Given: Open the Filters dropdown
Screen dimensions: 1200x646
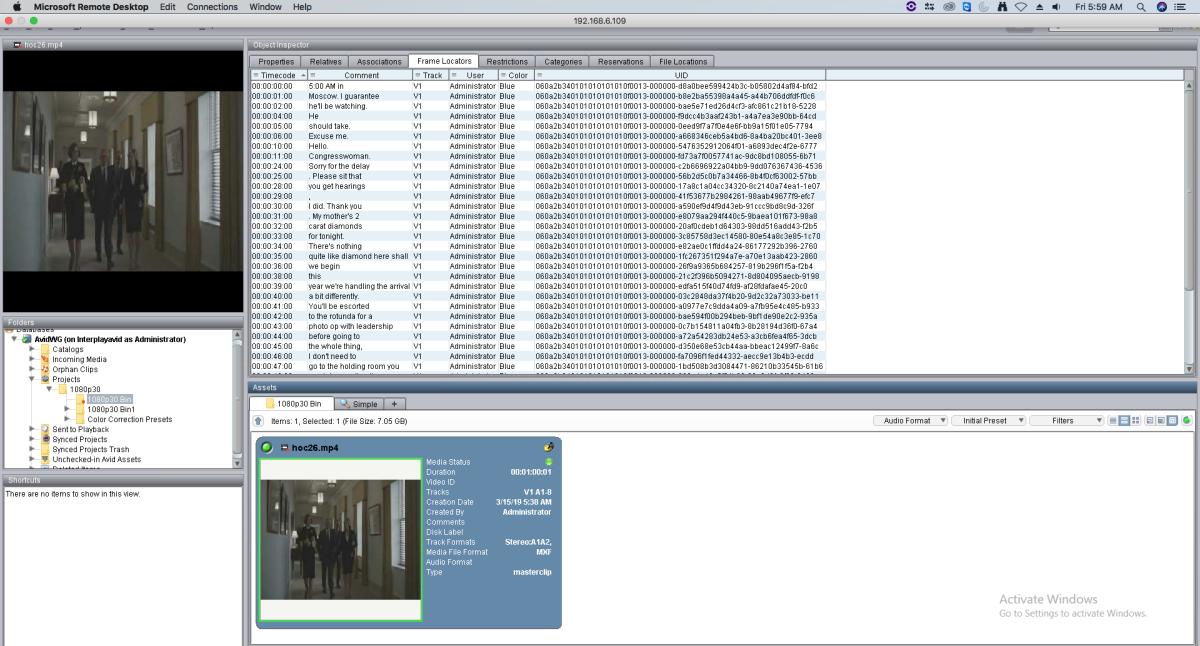Looking at the screenshot, I should 1066,421.
